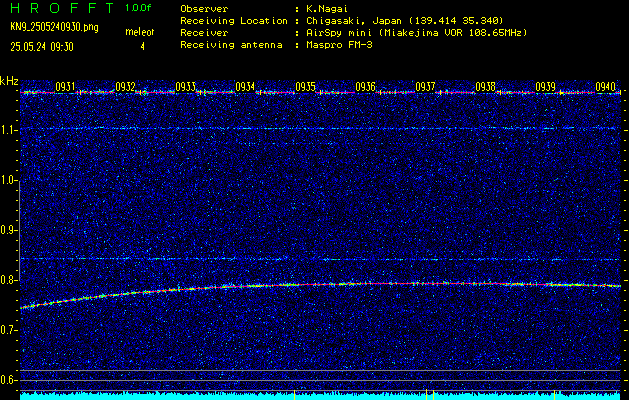Click the AirSpy mini receiver text
The image size is (629, 400).
click(x=416, y=32)
